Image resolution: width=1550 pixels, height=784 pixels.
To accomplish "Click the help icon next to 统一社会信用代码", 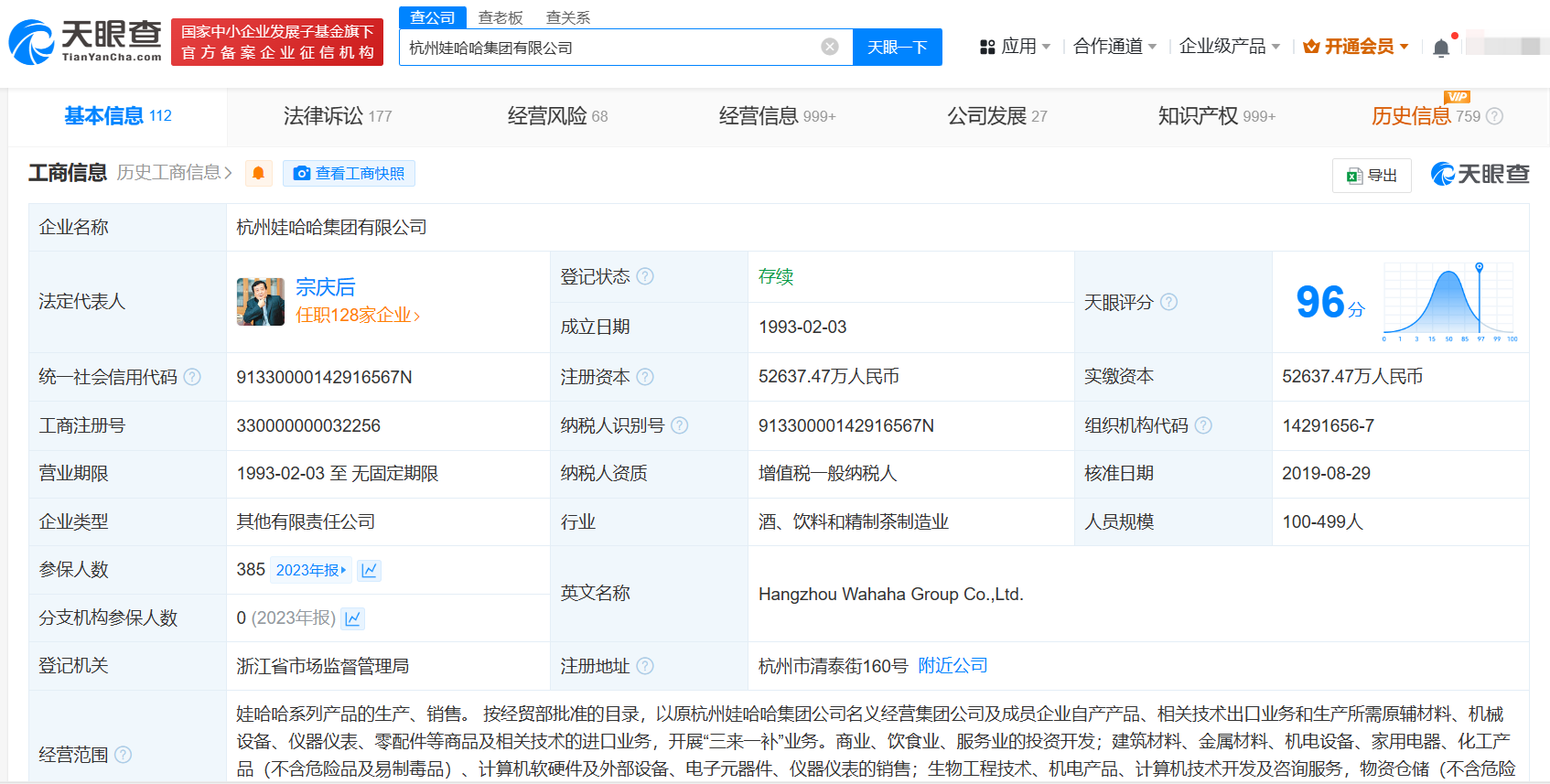I will (x=192, y=377).
